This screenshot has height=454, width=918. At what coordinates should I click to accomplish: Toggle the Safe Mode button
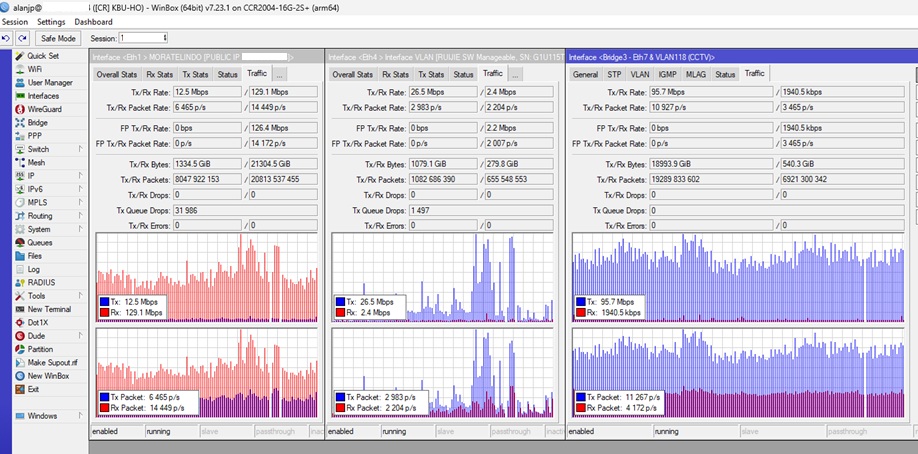tap(58, 39)
